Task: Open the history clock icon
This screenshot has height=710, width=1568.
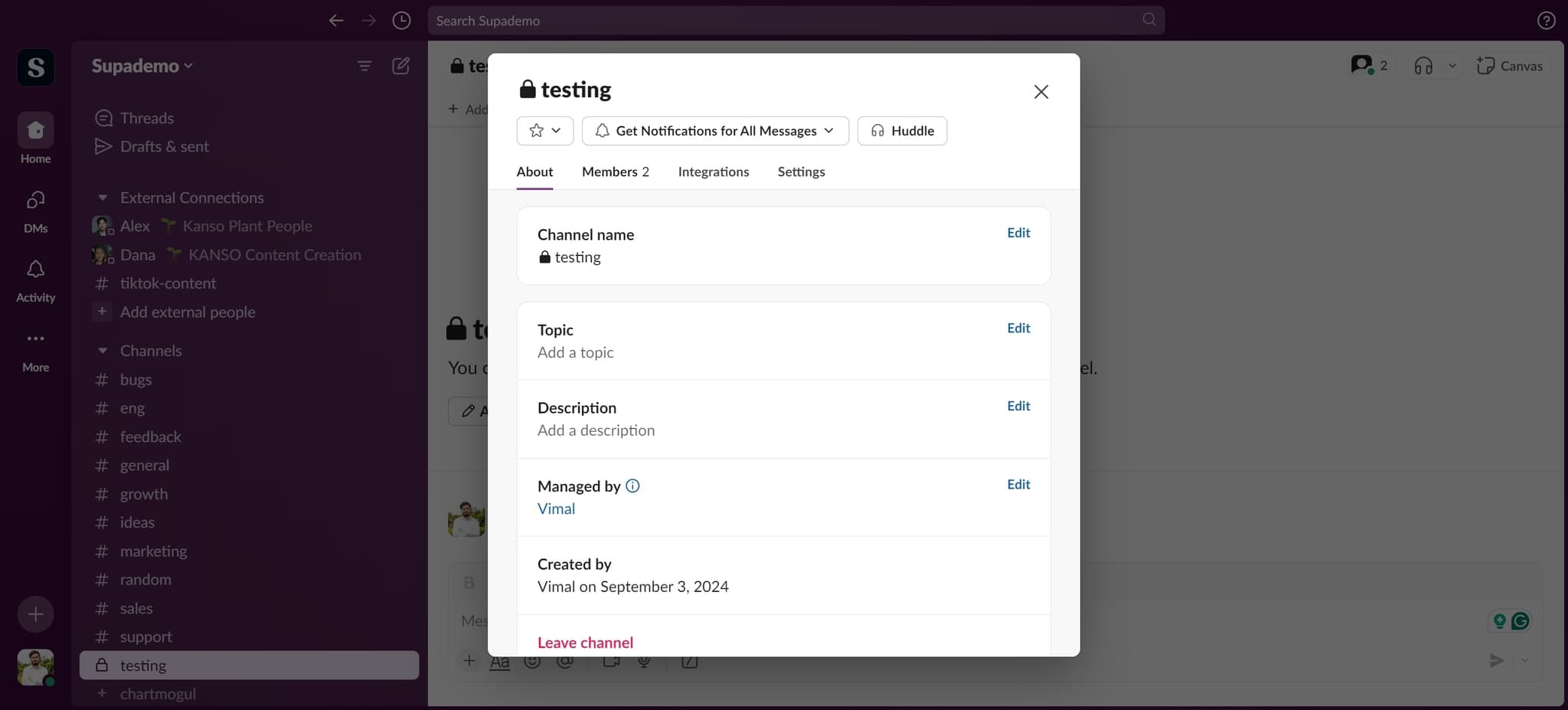Action: (401, 21)
